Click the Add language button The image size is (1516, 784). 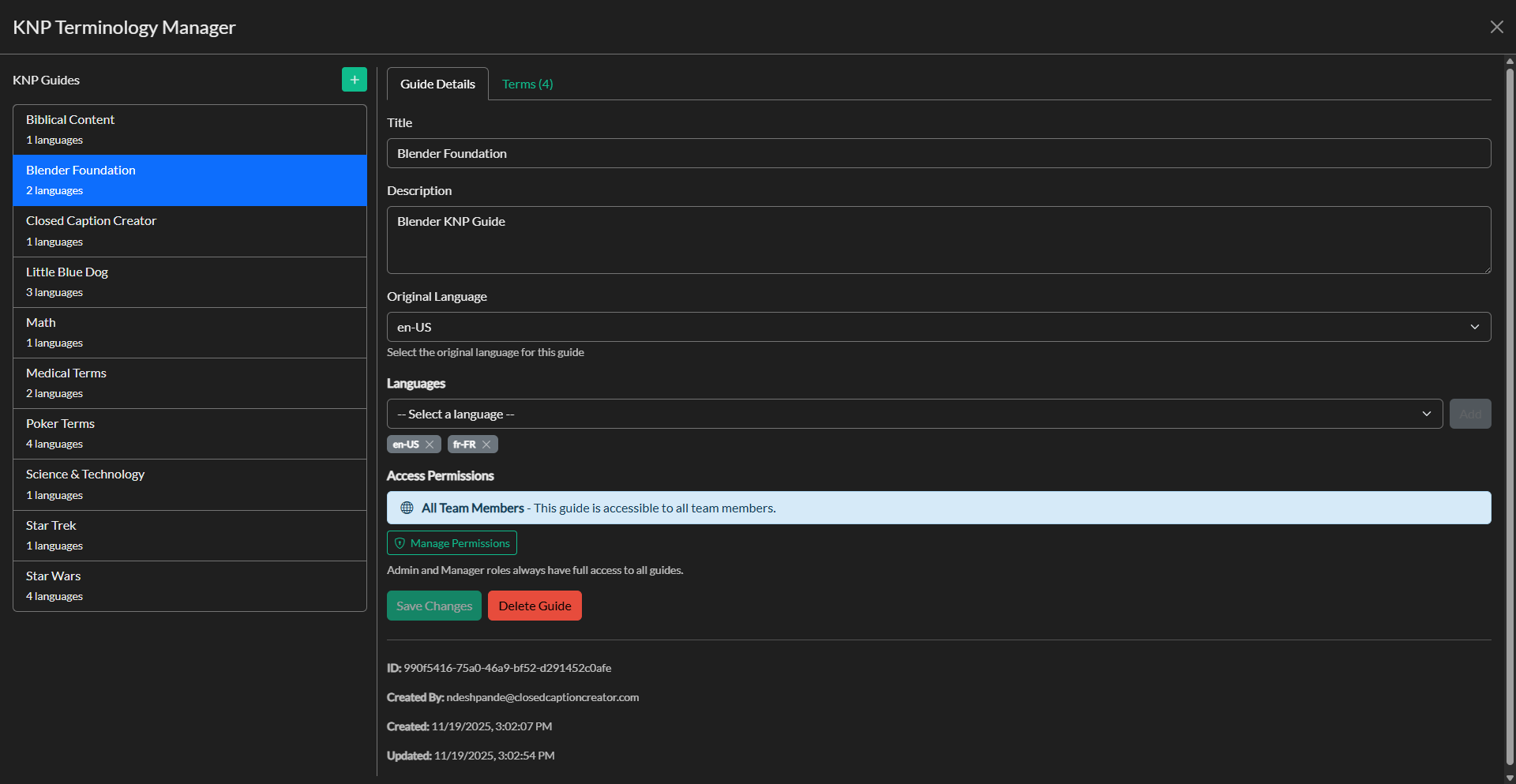(x=1469, y=414)
